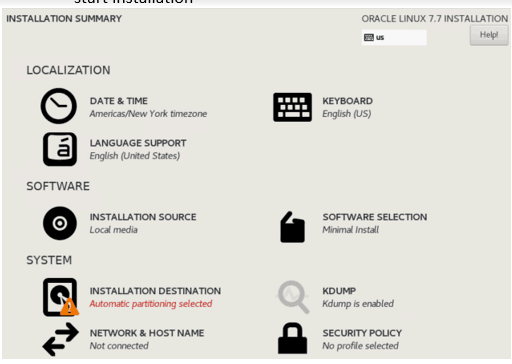Screen dimensions: 512x364
Task: Open INSTALLATION SOURCE label
Action: (x=143, y=217)
